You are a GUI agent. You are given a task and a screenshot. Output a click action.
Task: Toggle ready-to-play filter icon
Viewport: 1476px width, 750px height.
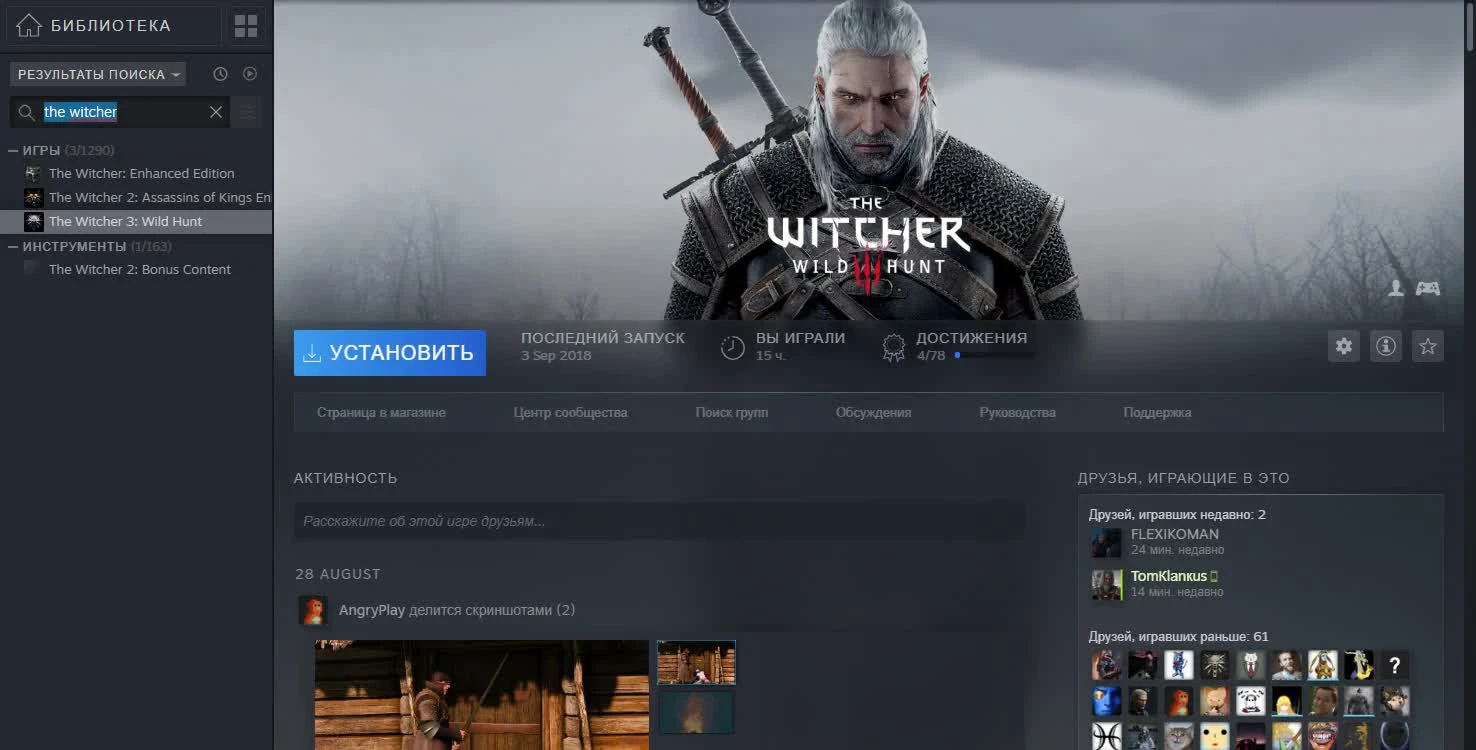pos(250,74)
